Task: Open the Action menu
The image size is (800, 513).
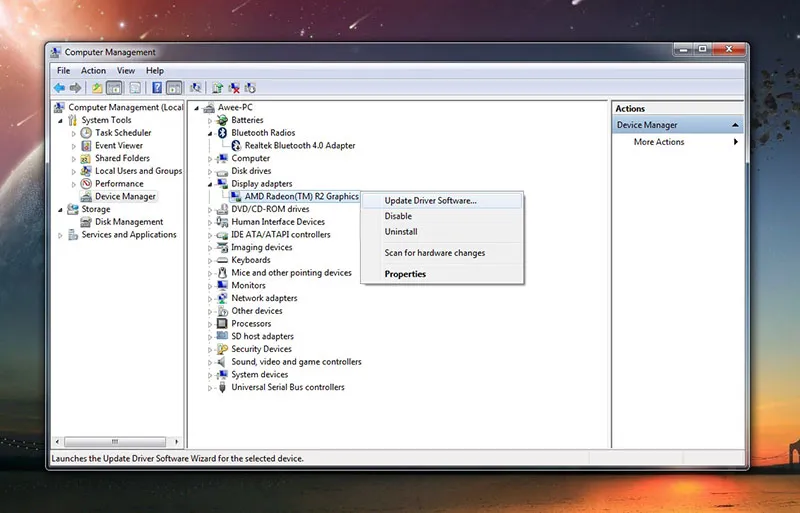Action: pyautogui.click(x=93, y=71)
